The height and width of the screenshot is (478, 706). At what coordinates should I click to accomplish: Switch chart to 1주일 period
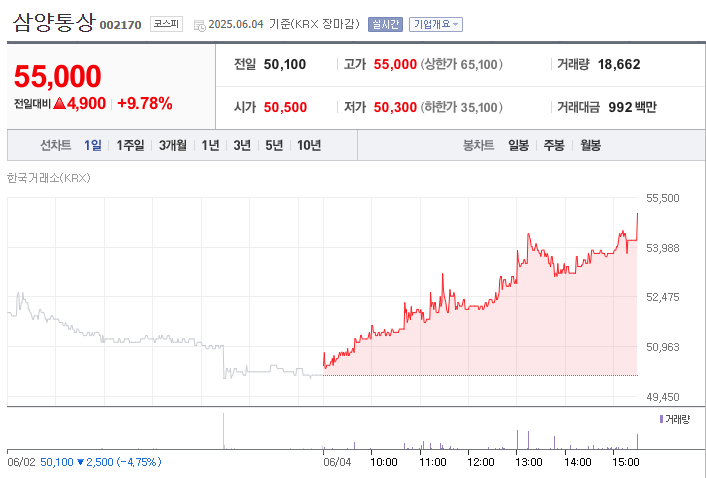tap(131, 146)
